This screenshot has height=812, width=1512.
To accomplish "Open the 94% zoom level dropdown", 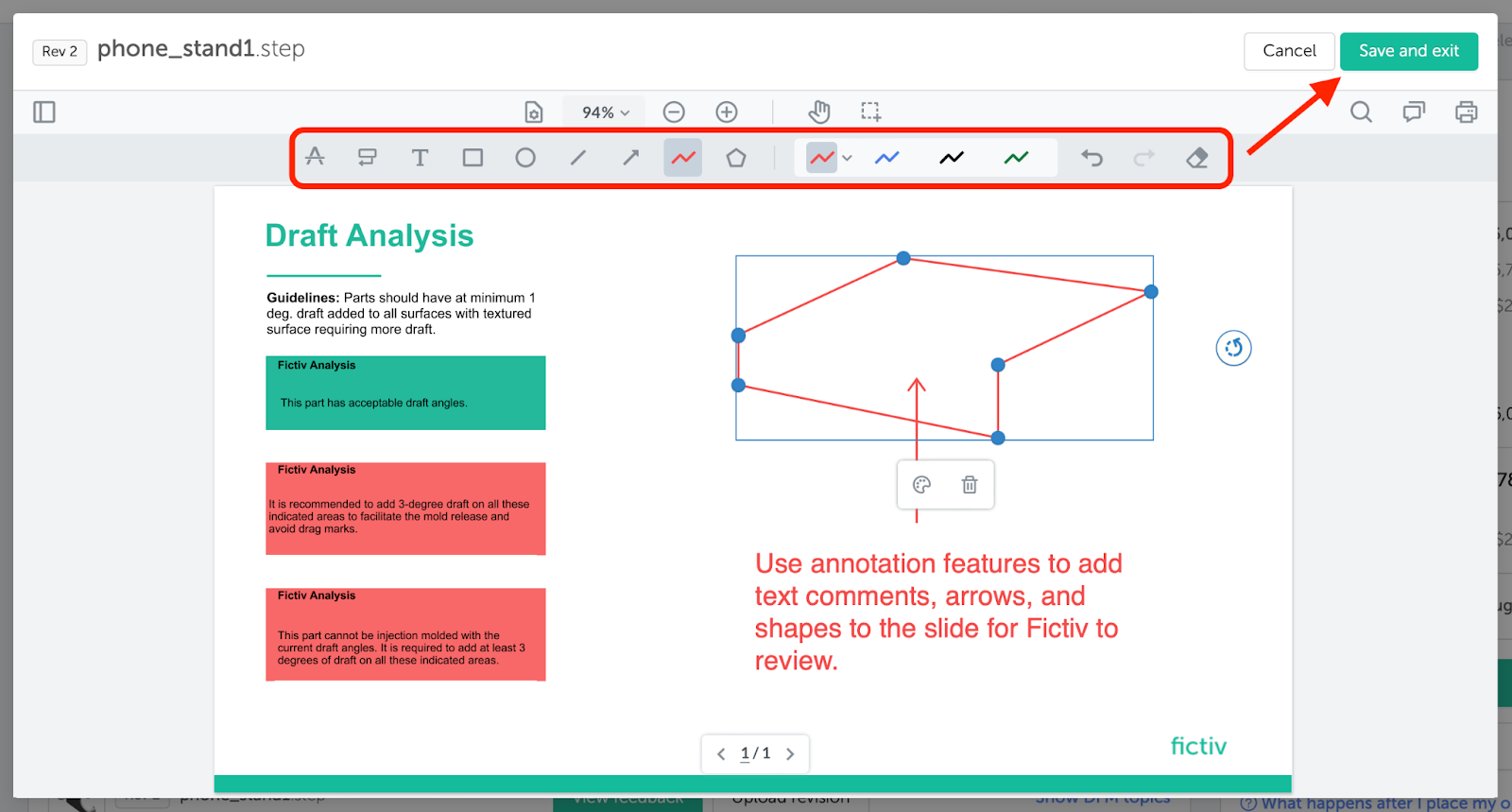I will click(x=605, y=112).
